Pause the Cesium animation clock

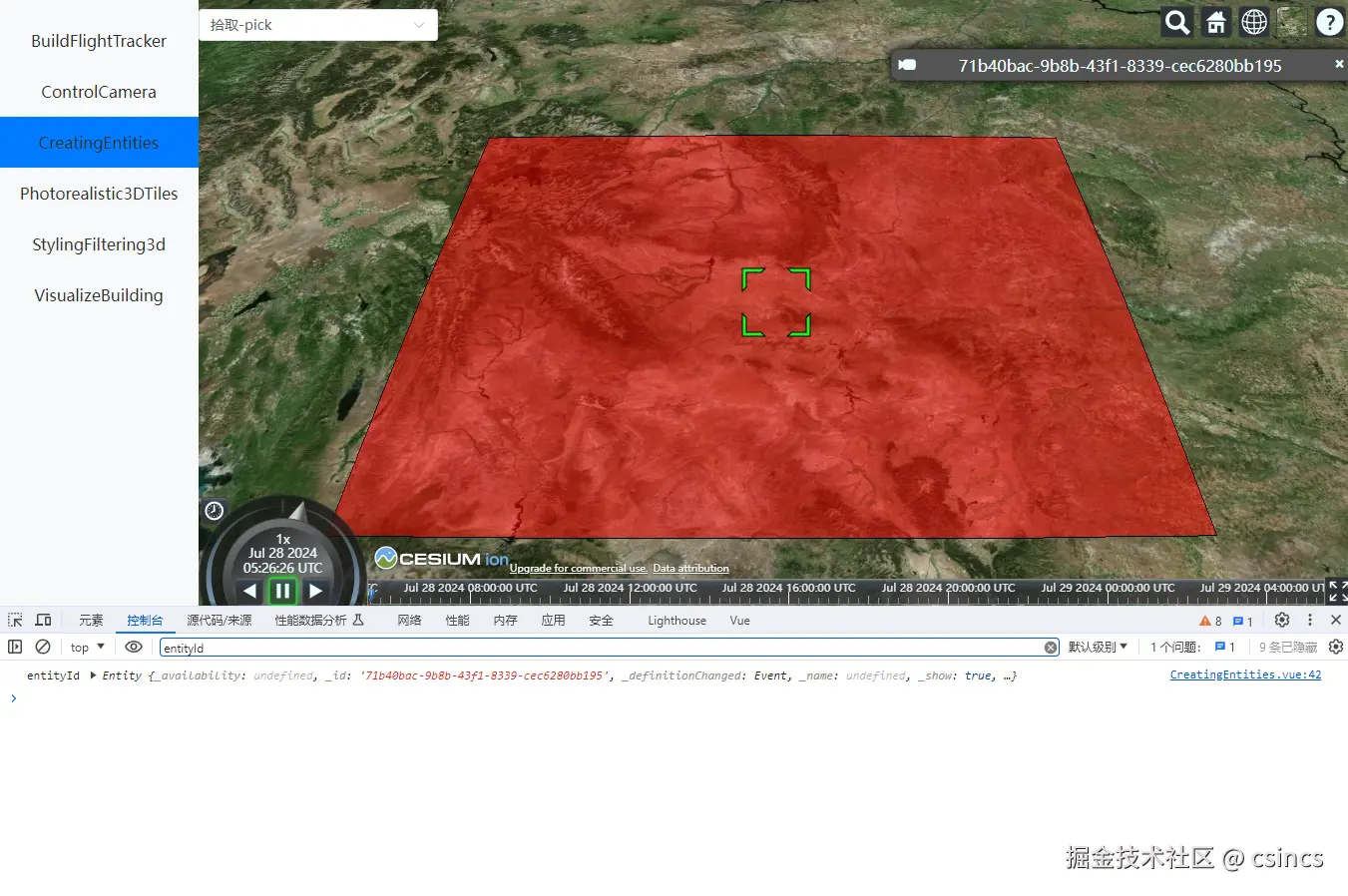coord(282,591)
